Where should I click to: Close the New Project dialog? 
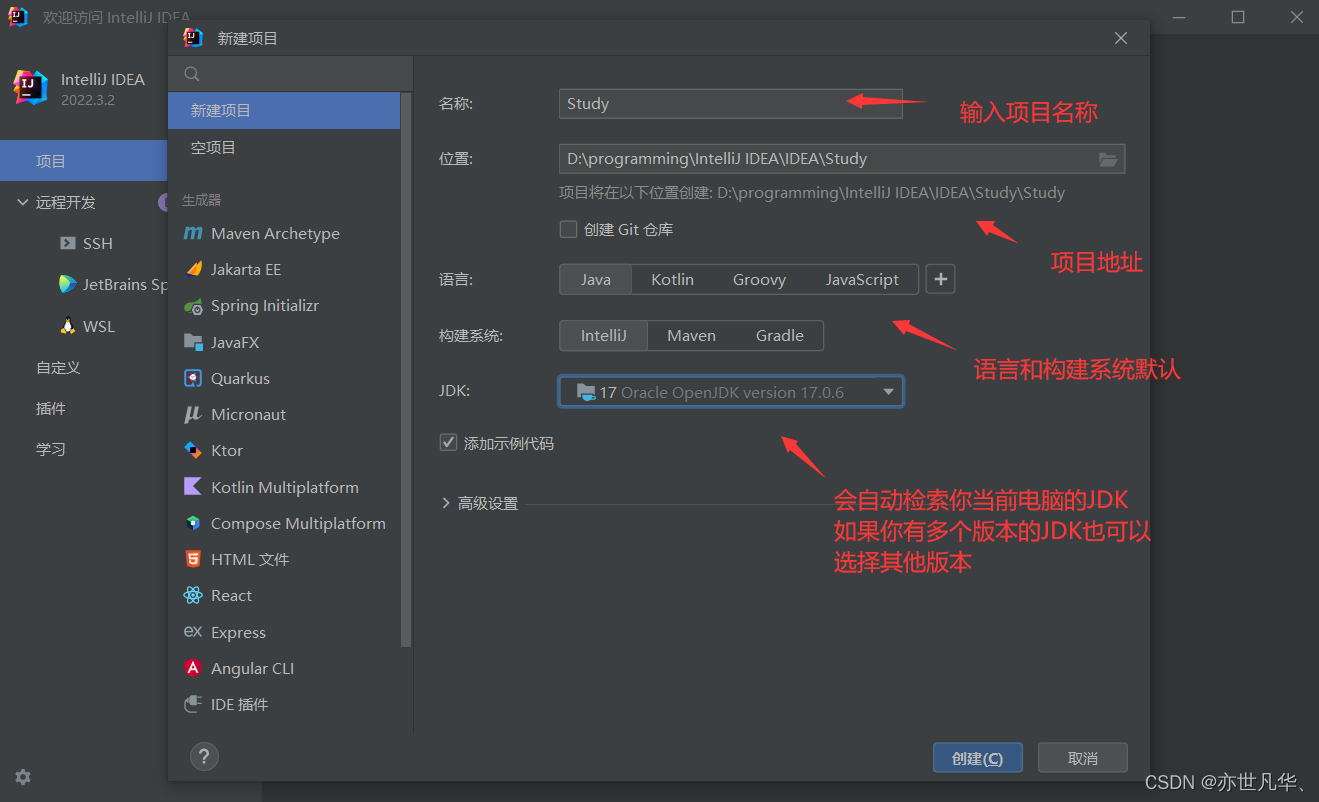[1121, 38]
